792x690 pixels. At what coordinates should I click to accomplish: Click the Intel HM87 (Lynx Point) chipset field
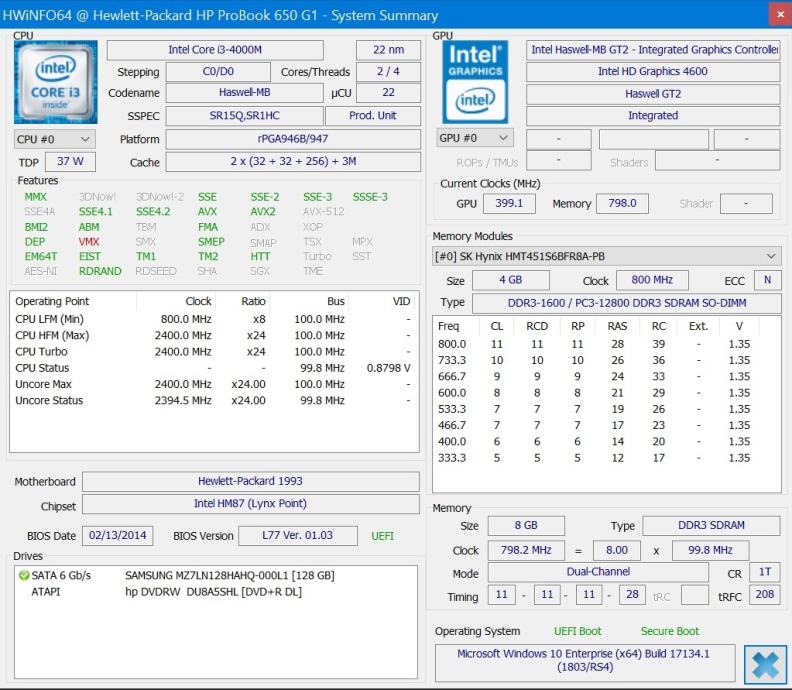[x=250, y=504]
